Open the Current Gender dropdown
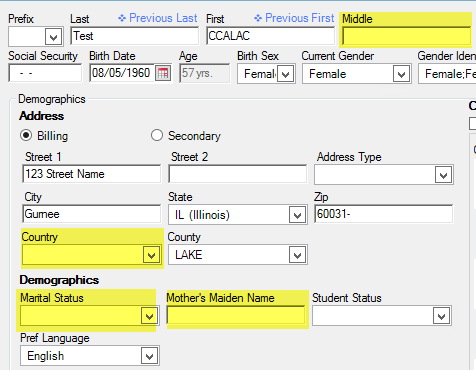 click(401, 74)
